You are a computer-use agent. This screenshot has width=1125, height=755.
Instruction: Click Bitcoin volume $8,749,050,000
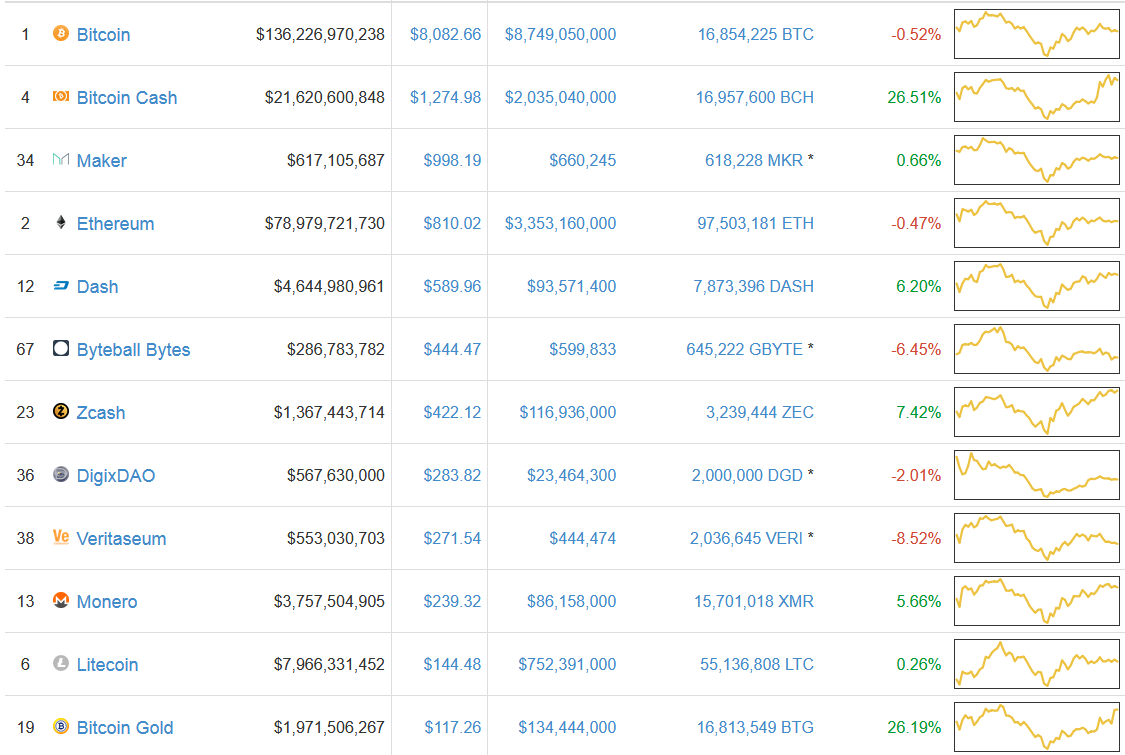[x=560, y=34]
